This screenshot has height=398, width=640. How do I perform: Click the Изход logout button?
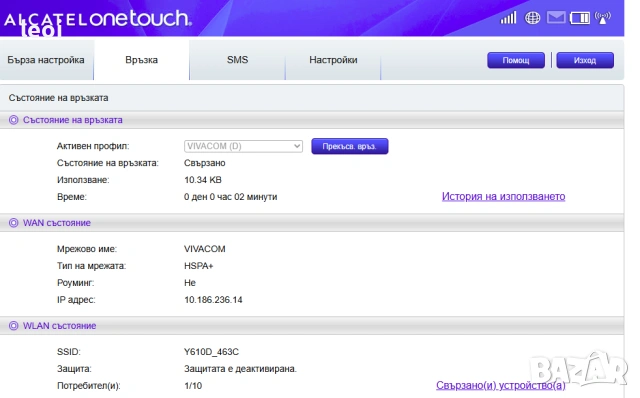585,60
